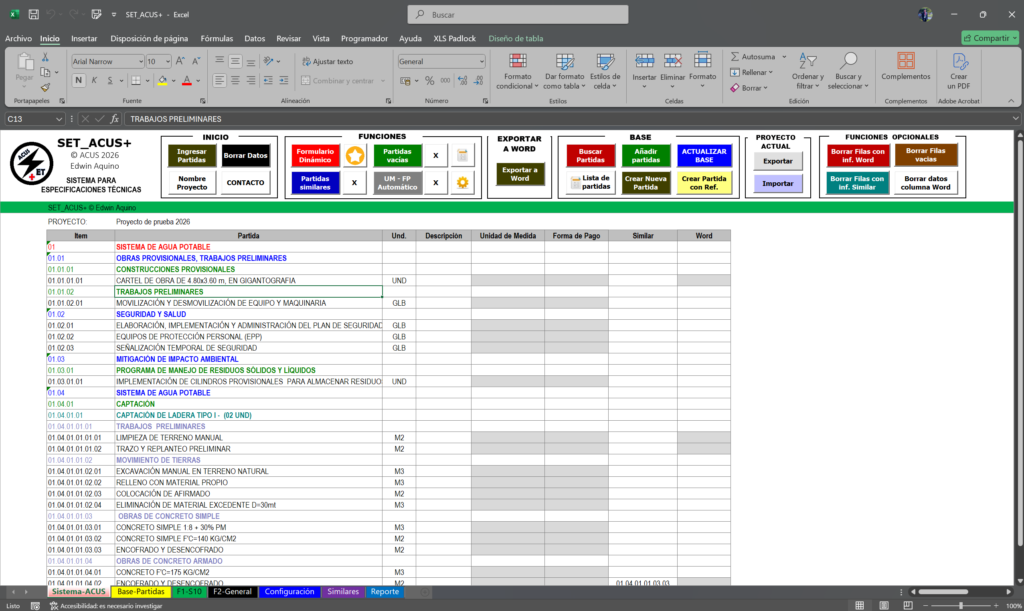Click the Bold (N) formatting icon
The width and height of the screenshot is (1024, 611).
(x=78, y=80)
